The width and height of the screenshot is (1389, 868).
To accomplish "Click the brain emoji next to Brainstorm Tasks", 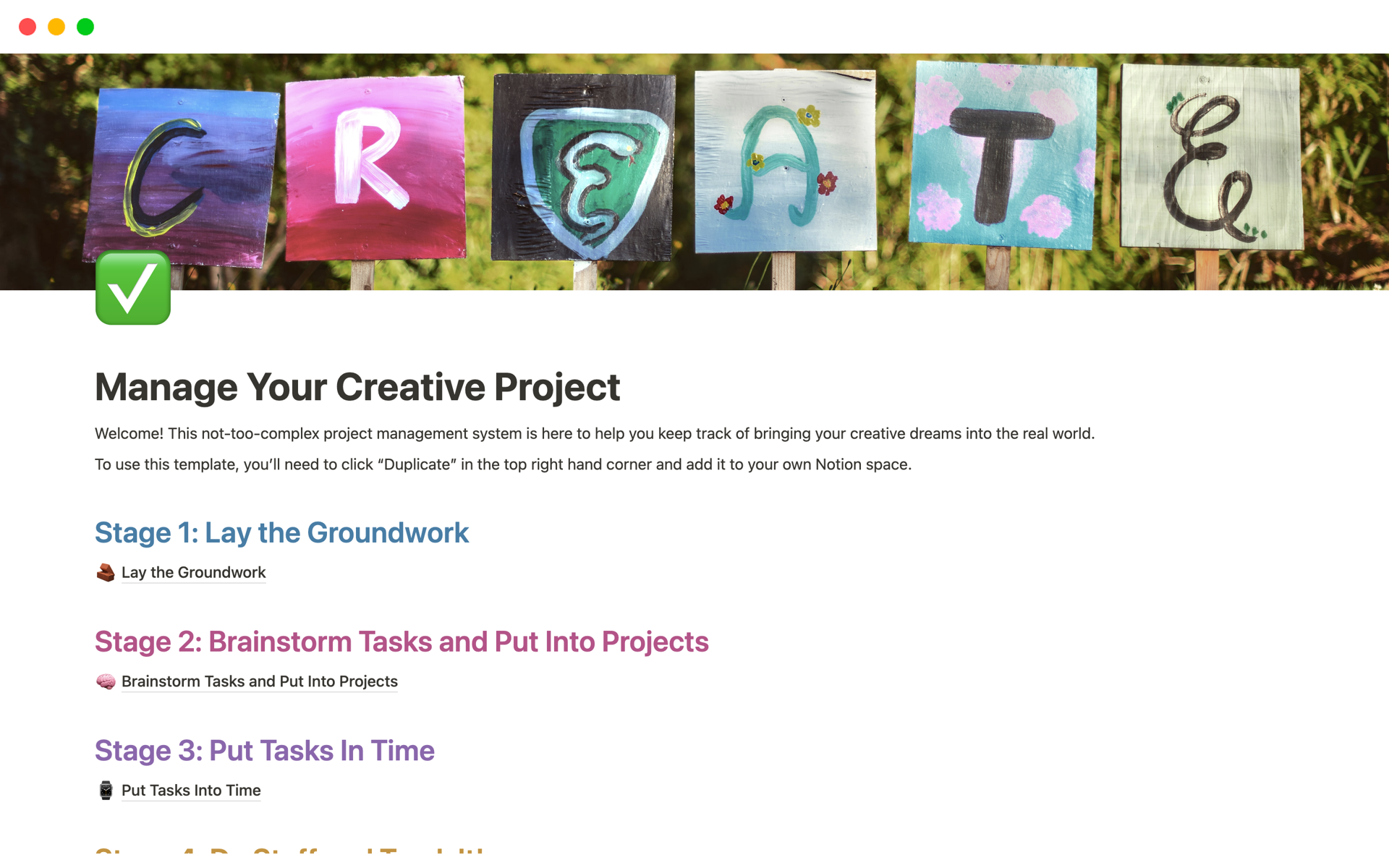I will pos(106,681).
